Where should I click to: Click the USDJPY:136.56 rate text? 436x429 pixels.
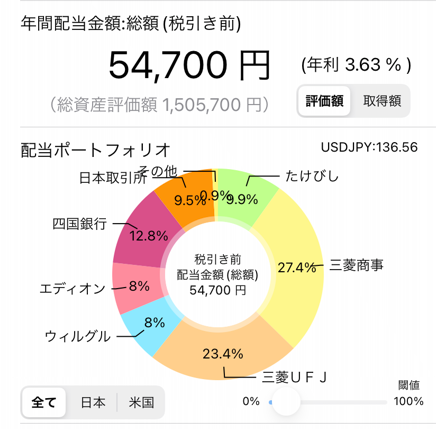click(369, 147)
